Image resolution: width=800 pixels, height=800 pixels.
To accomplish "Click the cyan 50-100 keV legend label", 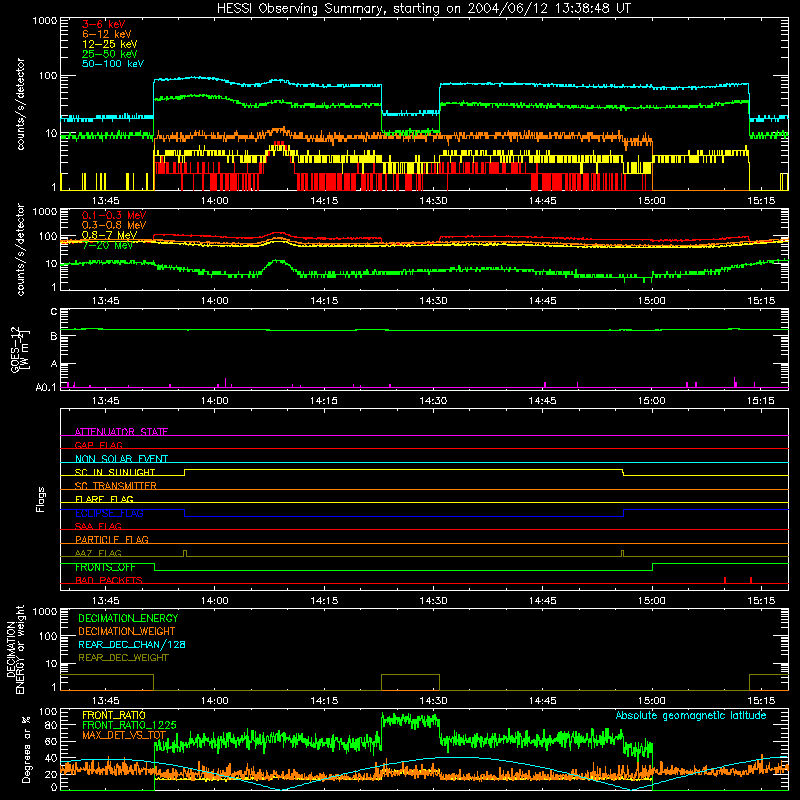I will point(113,64).
